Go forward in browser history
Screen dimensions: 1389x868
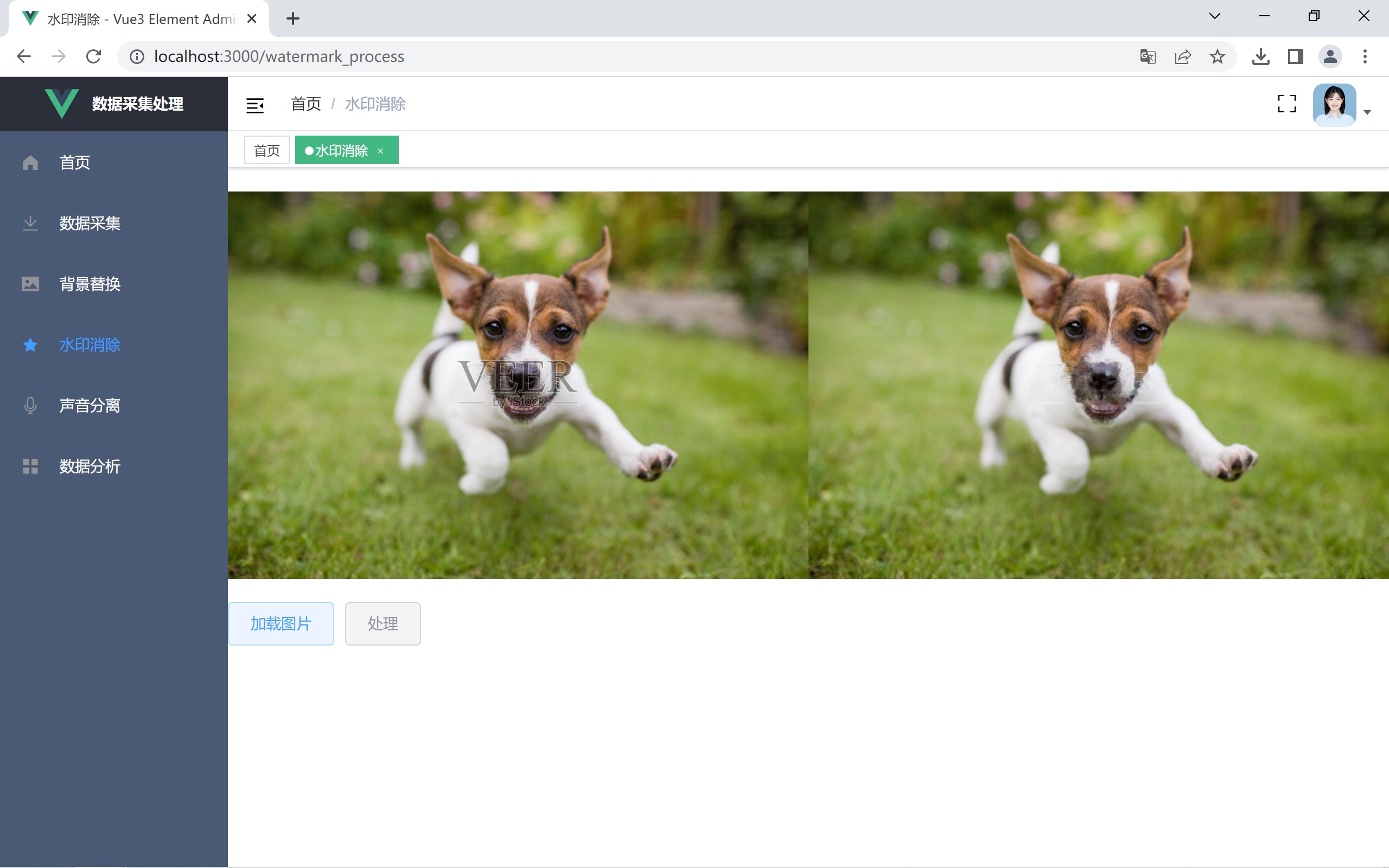[59, 56]
